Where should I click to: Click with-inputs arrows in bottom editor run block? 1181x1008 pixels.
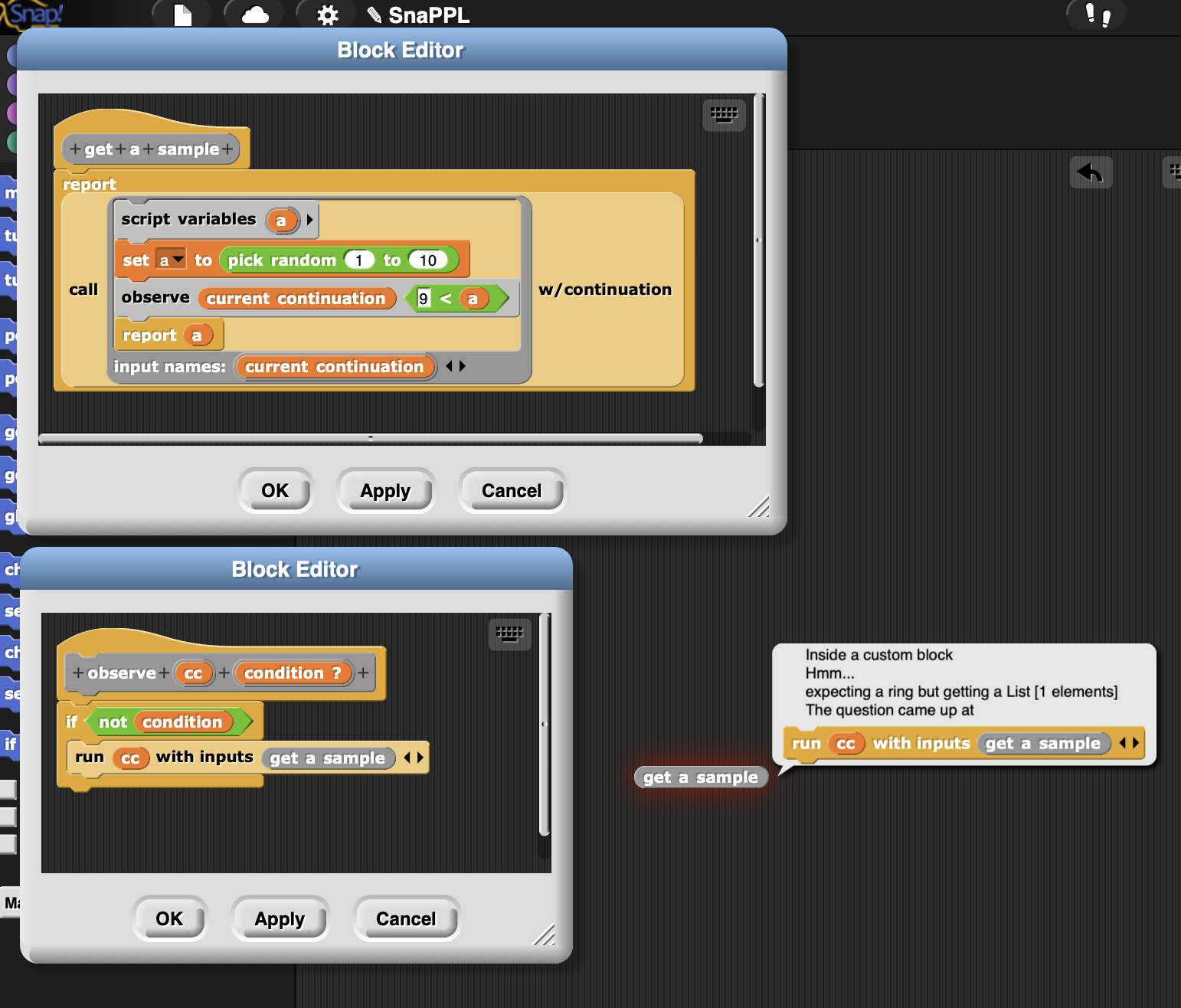coord(414,758)
